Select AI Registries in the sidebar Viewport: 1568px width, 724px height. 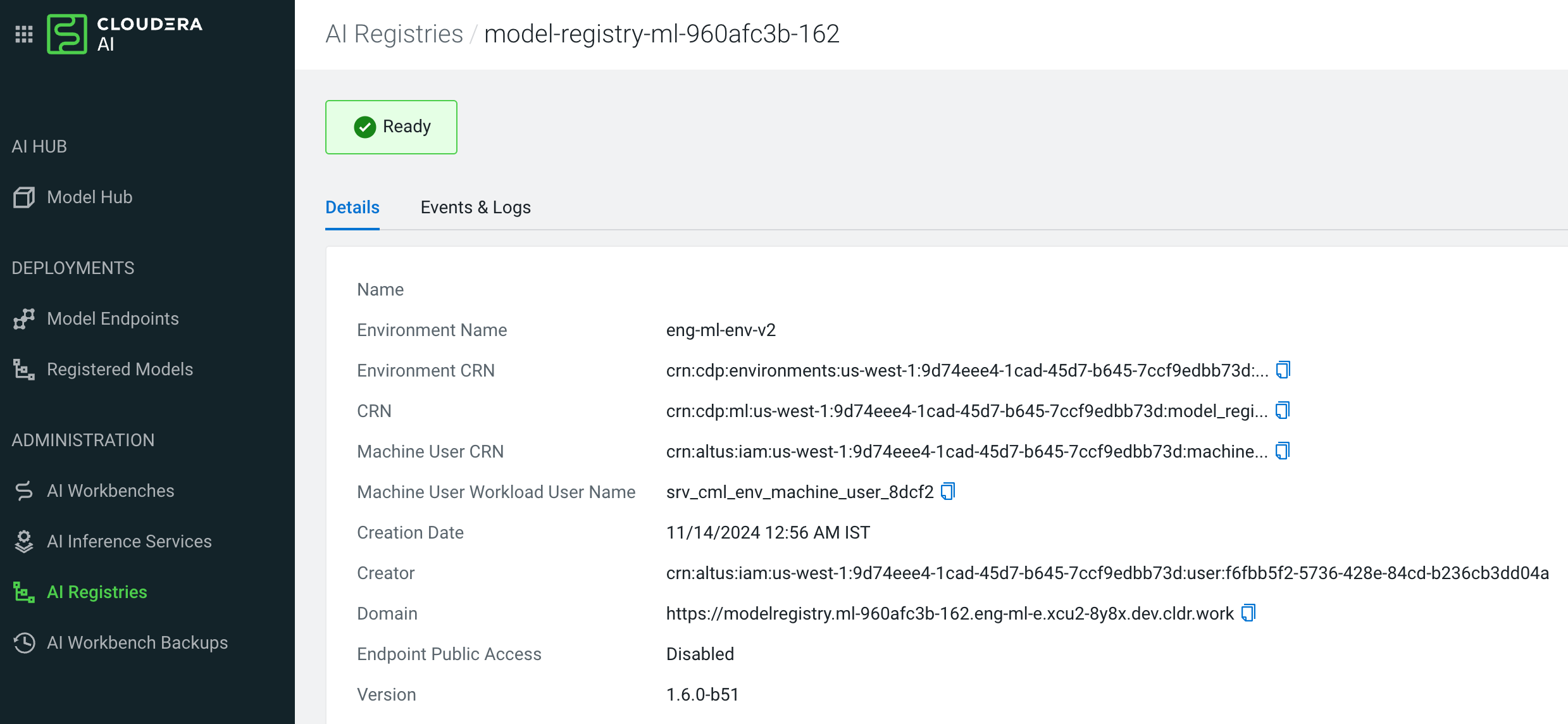coord(97,592)
